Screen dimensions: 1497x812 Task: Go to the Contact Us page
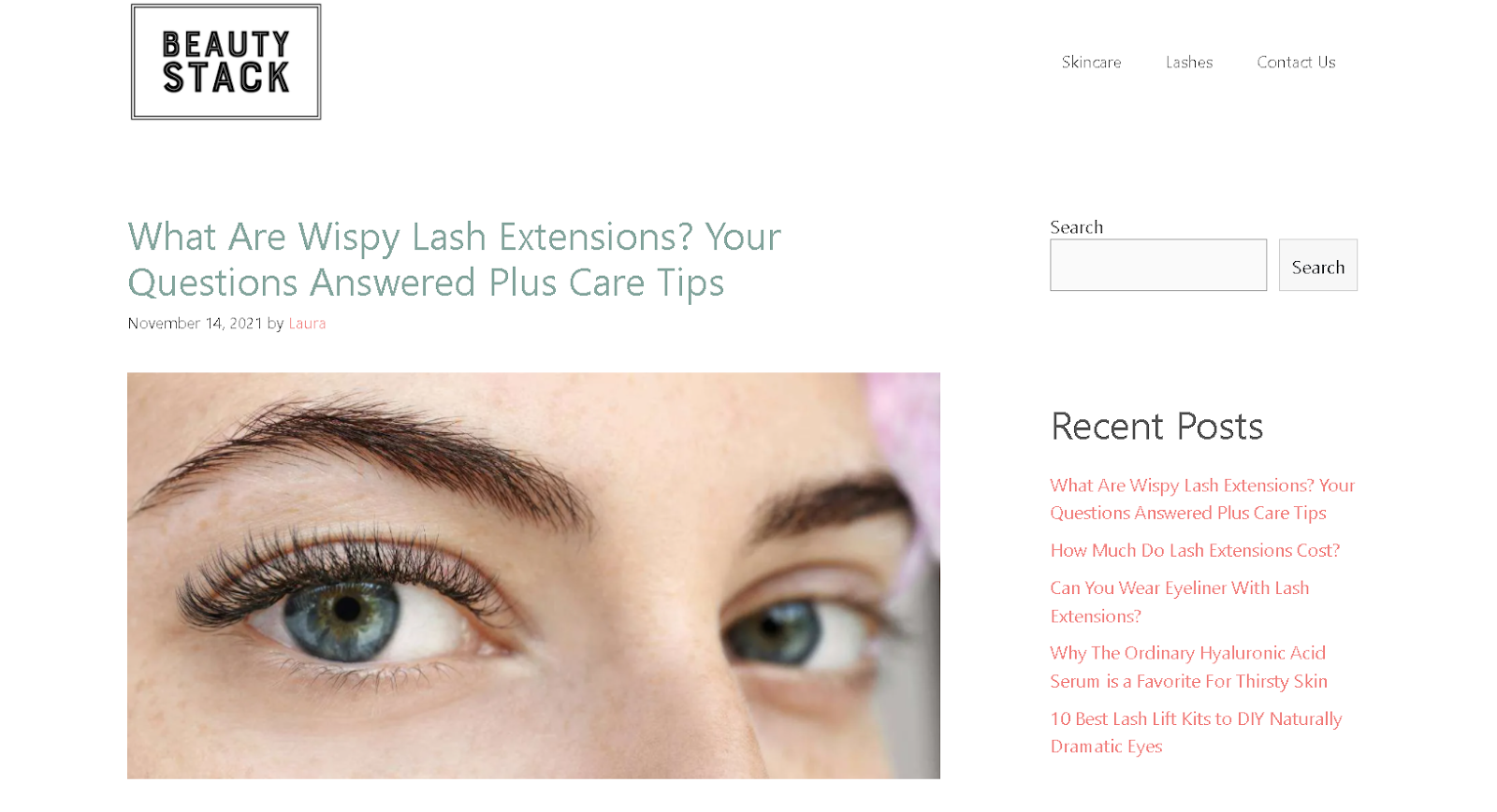point(1296,62)
